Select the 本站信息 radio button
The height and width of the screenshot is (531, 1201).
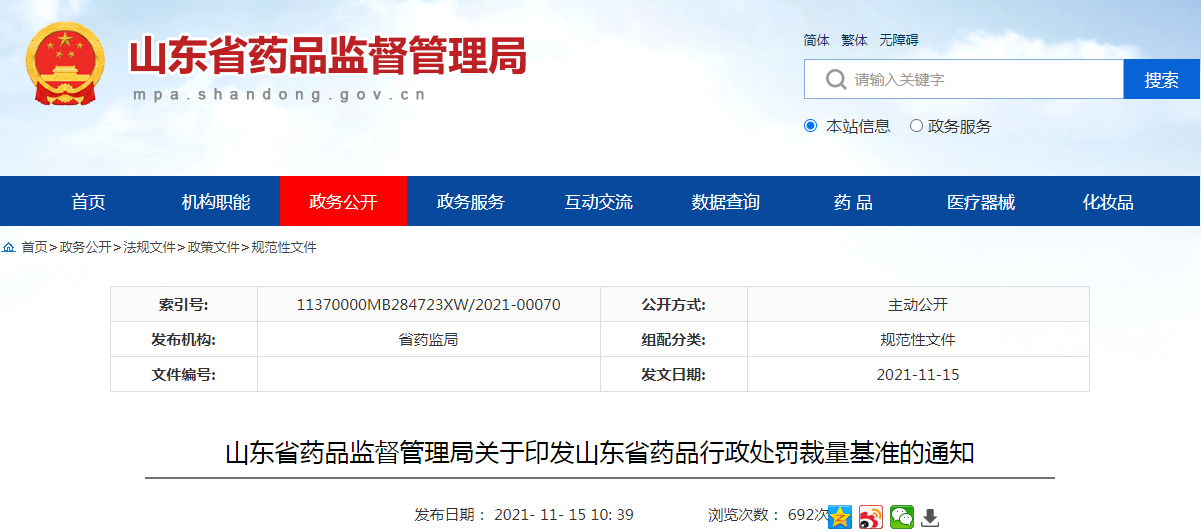click(811, 126)
